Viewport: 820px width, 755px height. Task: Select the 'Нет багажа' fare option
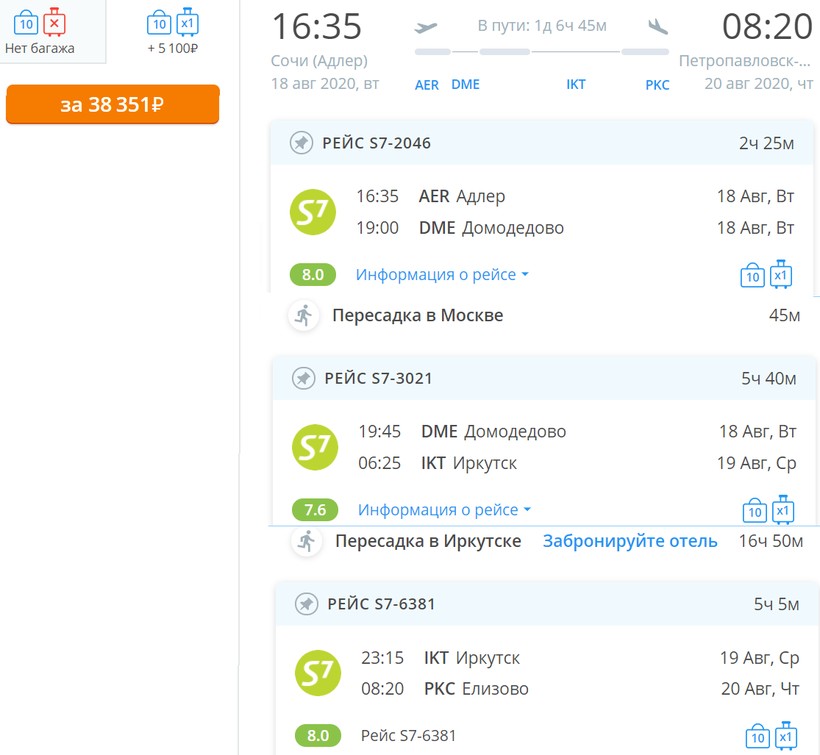coord(40,30)
